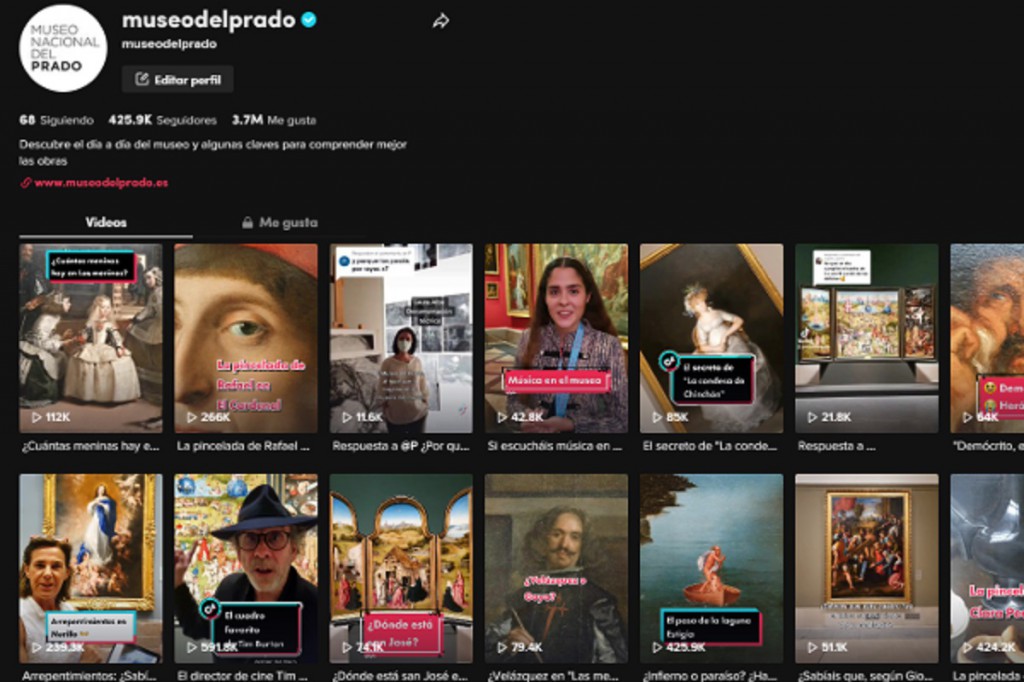This screenshot has height=682, width=1024.
Task: Click the blue verified badge next to museodelprado
Action: [x=309, y=20]
